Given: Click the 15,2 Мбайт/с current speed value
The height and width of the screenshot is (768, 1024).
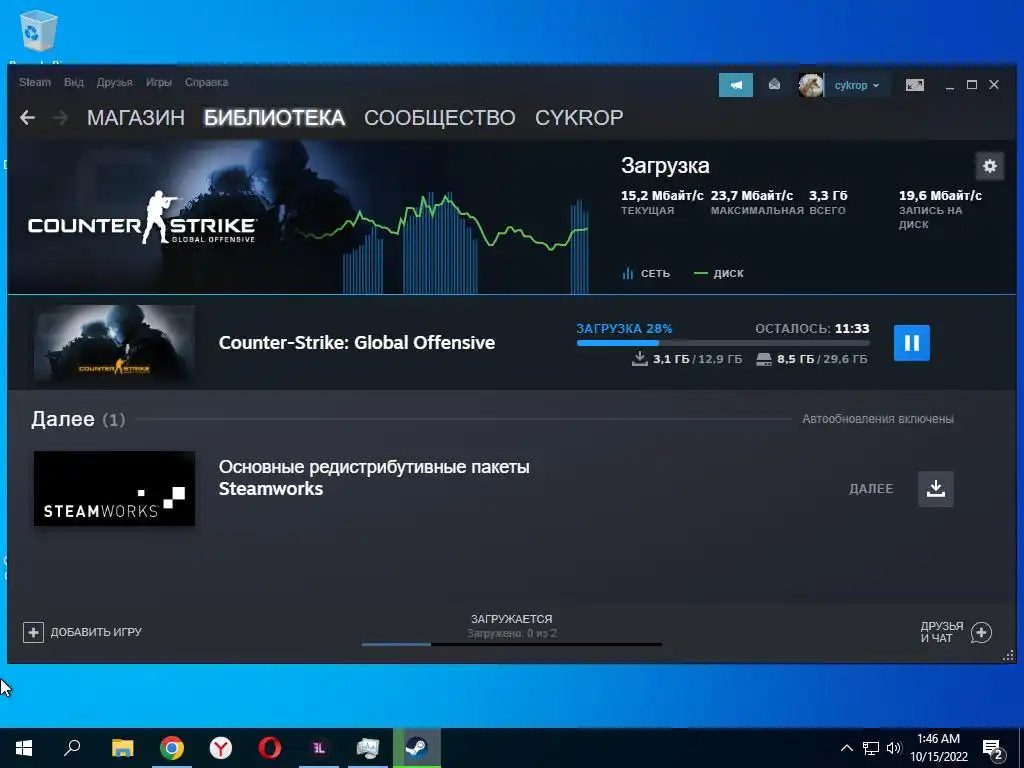Looking at the screenshot, I should point(662,195).
